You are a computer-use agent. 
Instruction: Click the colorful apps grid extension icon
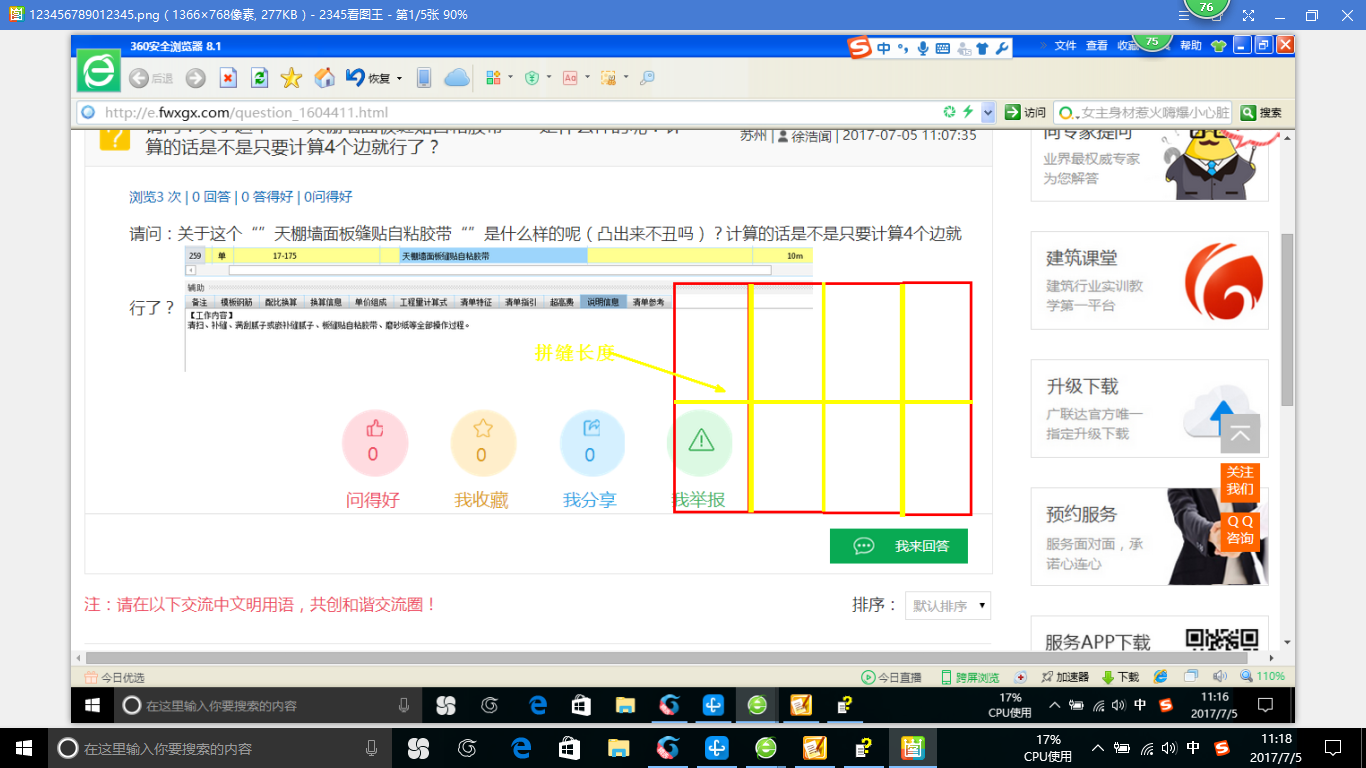coord(493,78)
